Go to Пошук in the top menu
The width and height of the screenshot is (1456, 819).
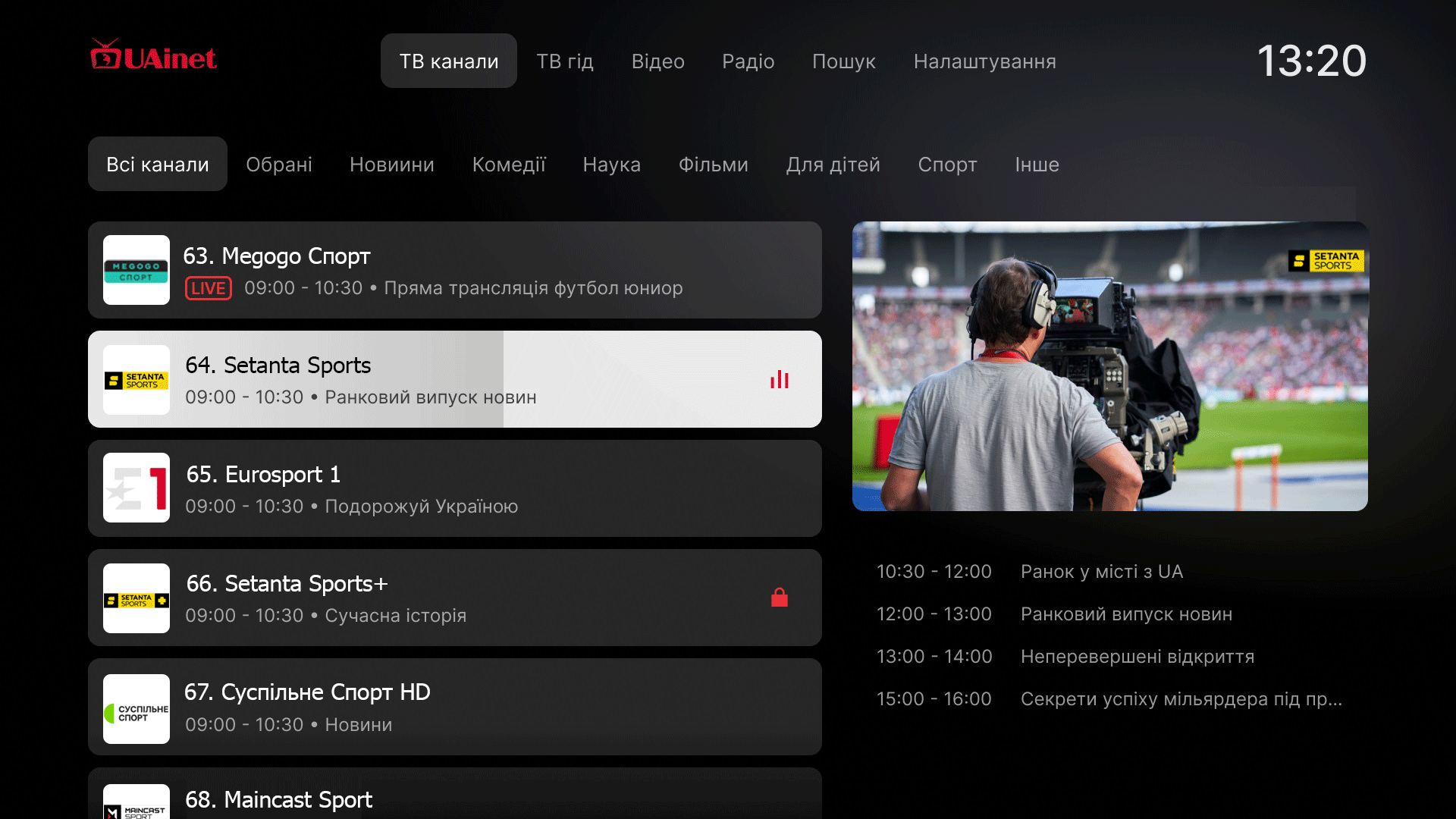[x=843, y=61]
